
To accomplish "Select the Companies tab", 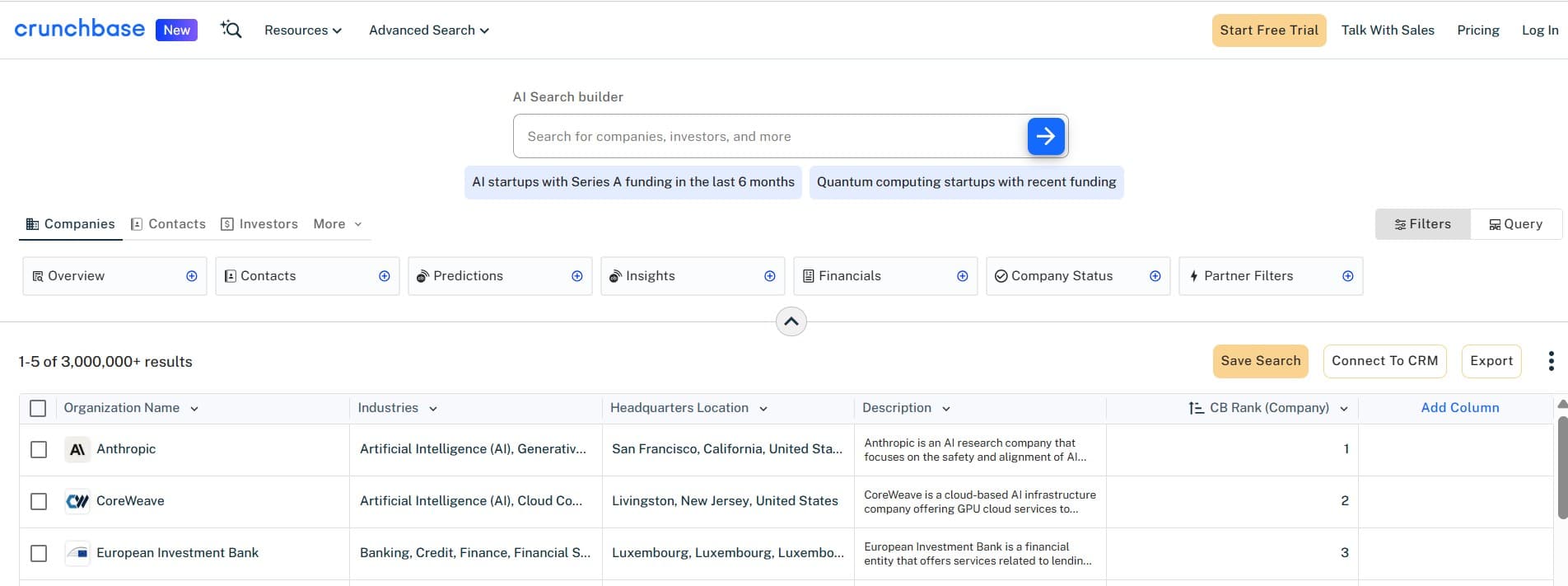I will [71, 224].
